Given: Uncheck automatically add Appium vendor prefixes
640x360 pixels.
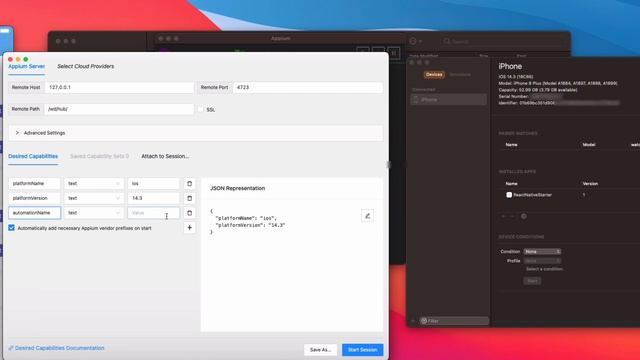Looking at the screenshot, I should (x=11, y=228).
